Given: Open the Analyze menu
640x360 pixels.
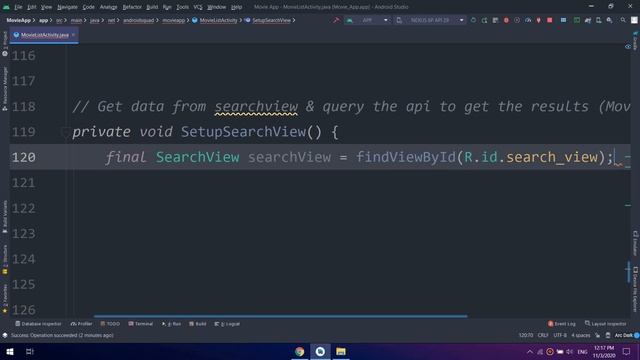Looking at the screenshot, I should click(x=109, y=7).
